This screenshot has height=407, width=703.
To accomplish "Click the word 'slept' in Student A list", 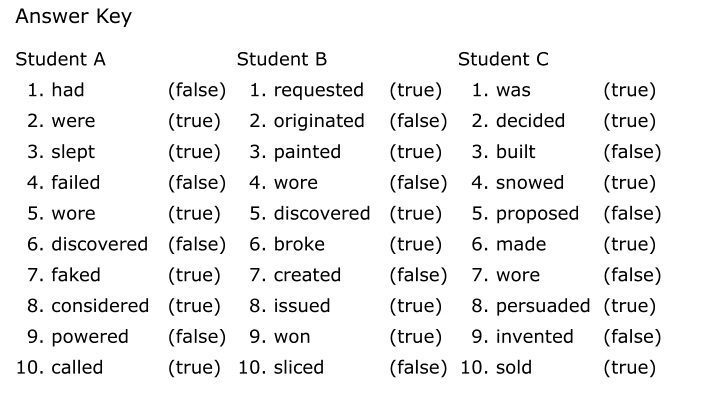I will click(x=73, y=152).
